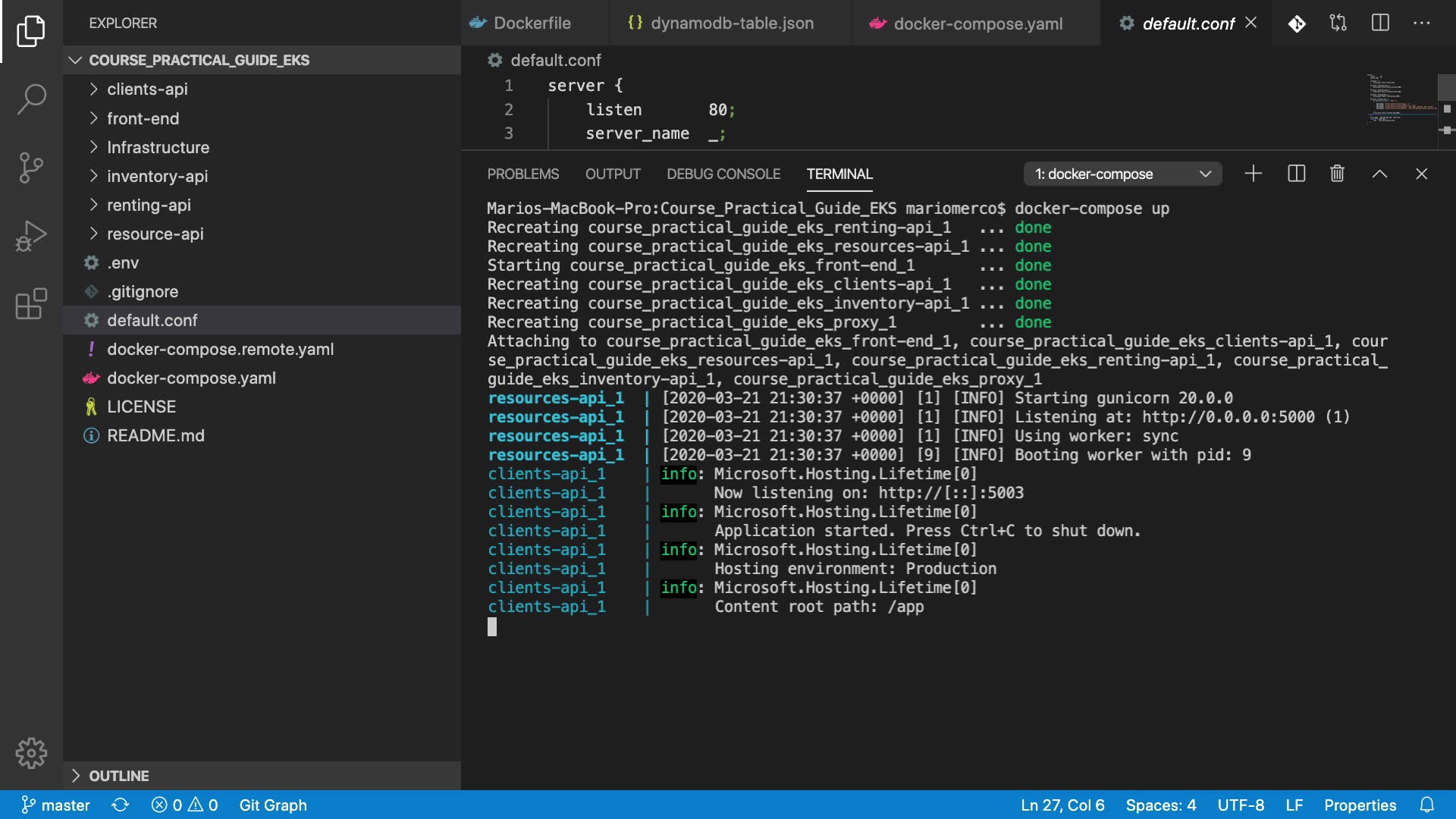The width and height of the screenshot is (1456, 819).
Task: Open the docker-compose.yaml editor tab
Action: pos(977,24)
